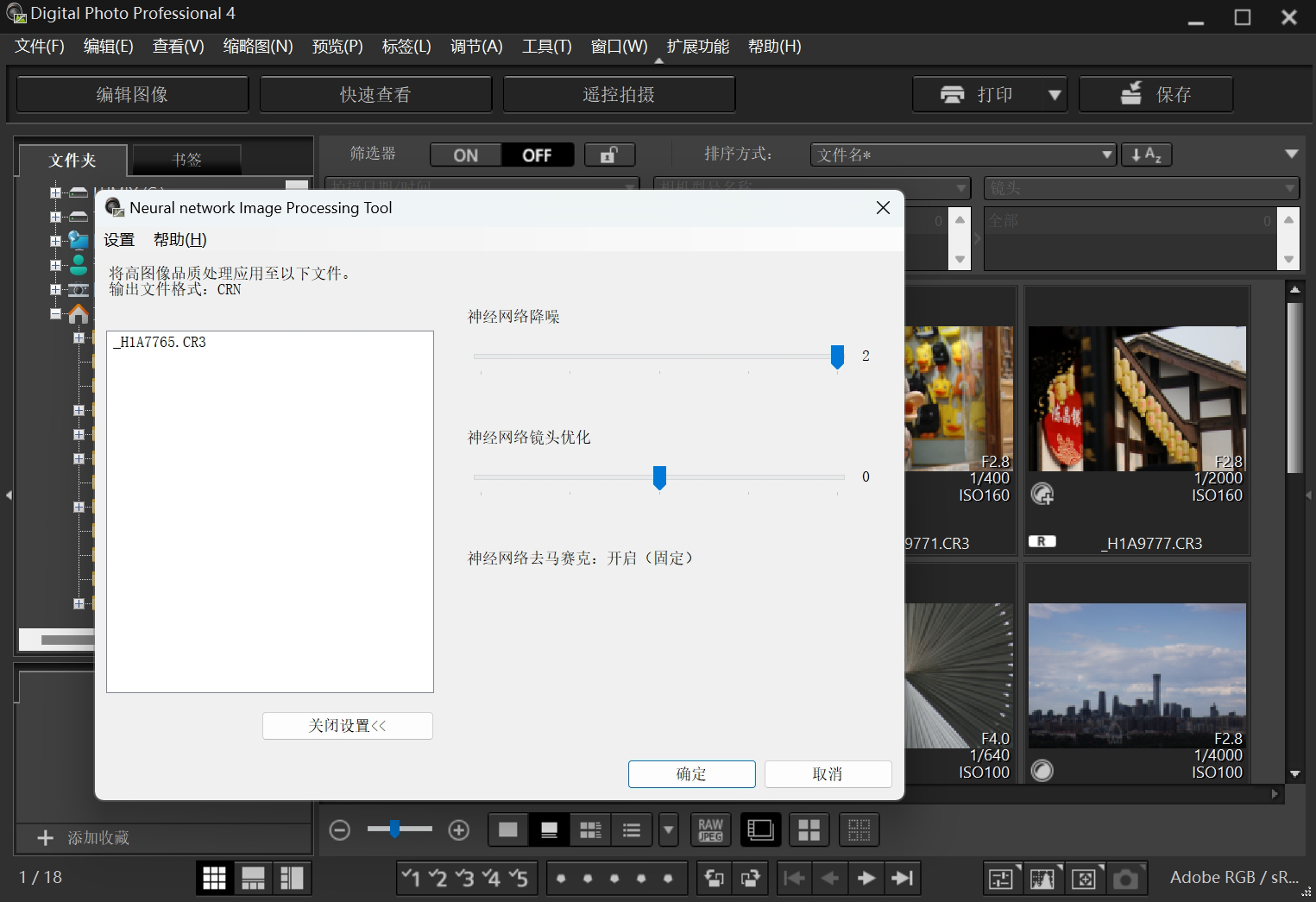Image resolution: width=1316 pixels, height=902 pixels.
Task: Rotate image right using toolbar icon
Action: [x=750, y=878]
